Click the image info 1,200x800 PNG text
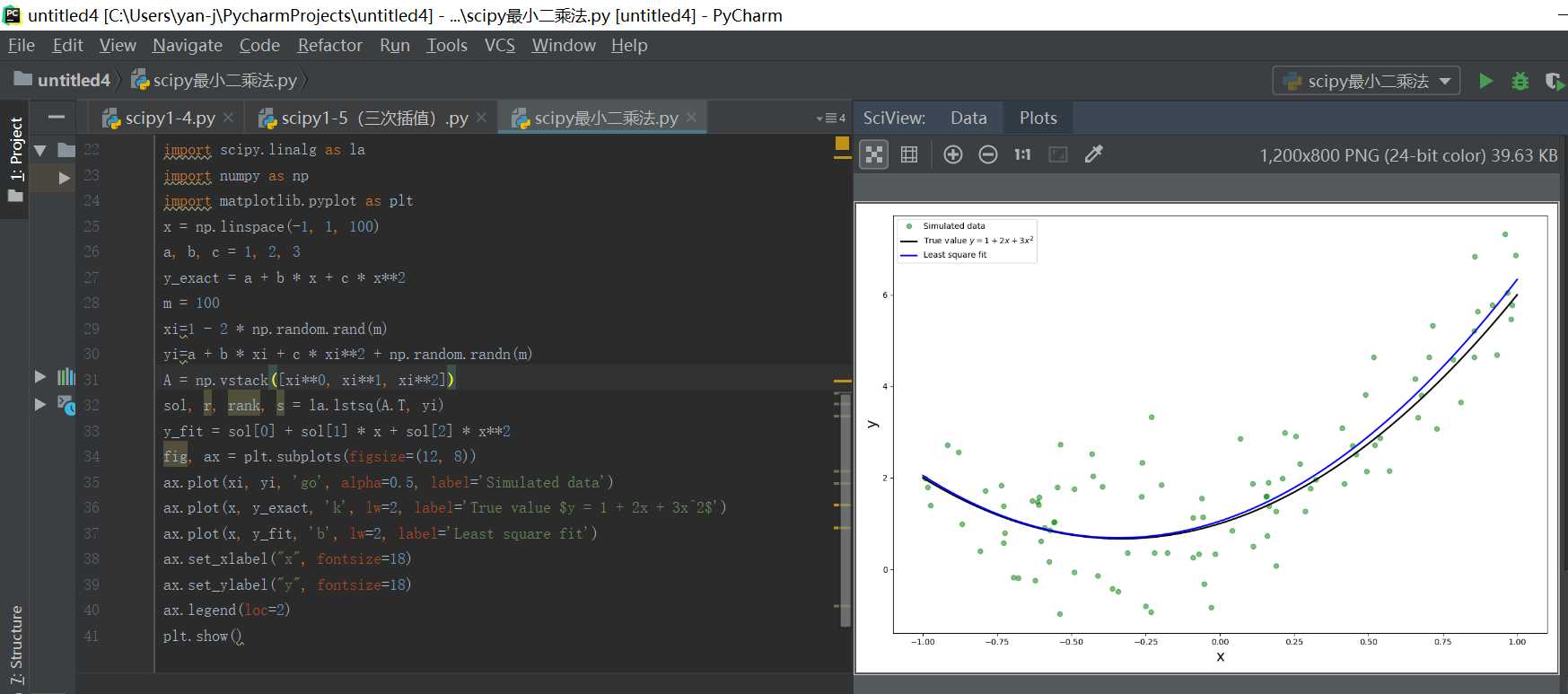The height and width of the screenshot is (694, 1568). pyautogui.click(x=1408, y=155)
